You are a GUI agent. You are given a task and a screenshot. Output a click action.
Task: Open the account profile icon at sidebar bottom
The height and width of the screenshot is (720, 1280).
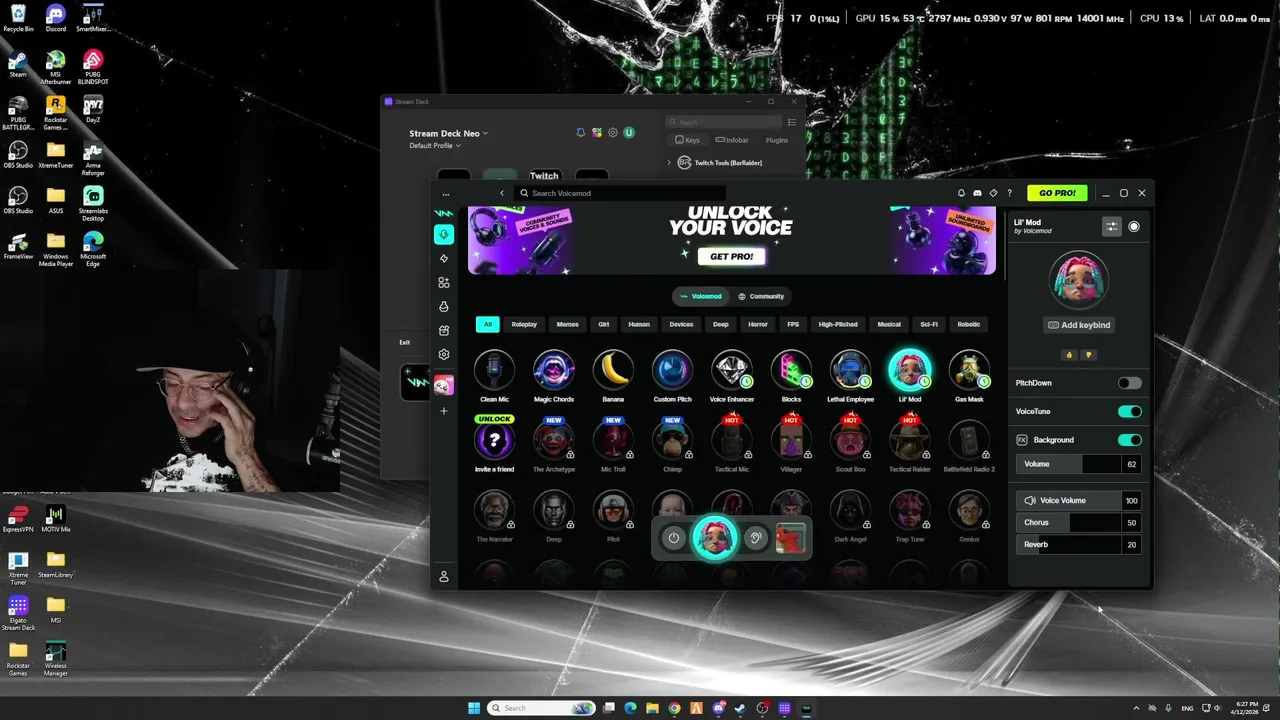coord(444,577)
